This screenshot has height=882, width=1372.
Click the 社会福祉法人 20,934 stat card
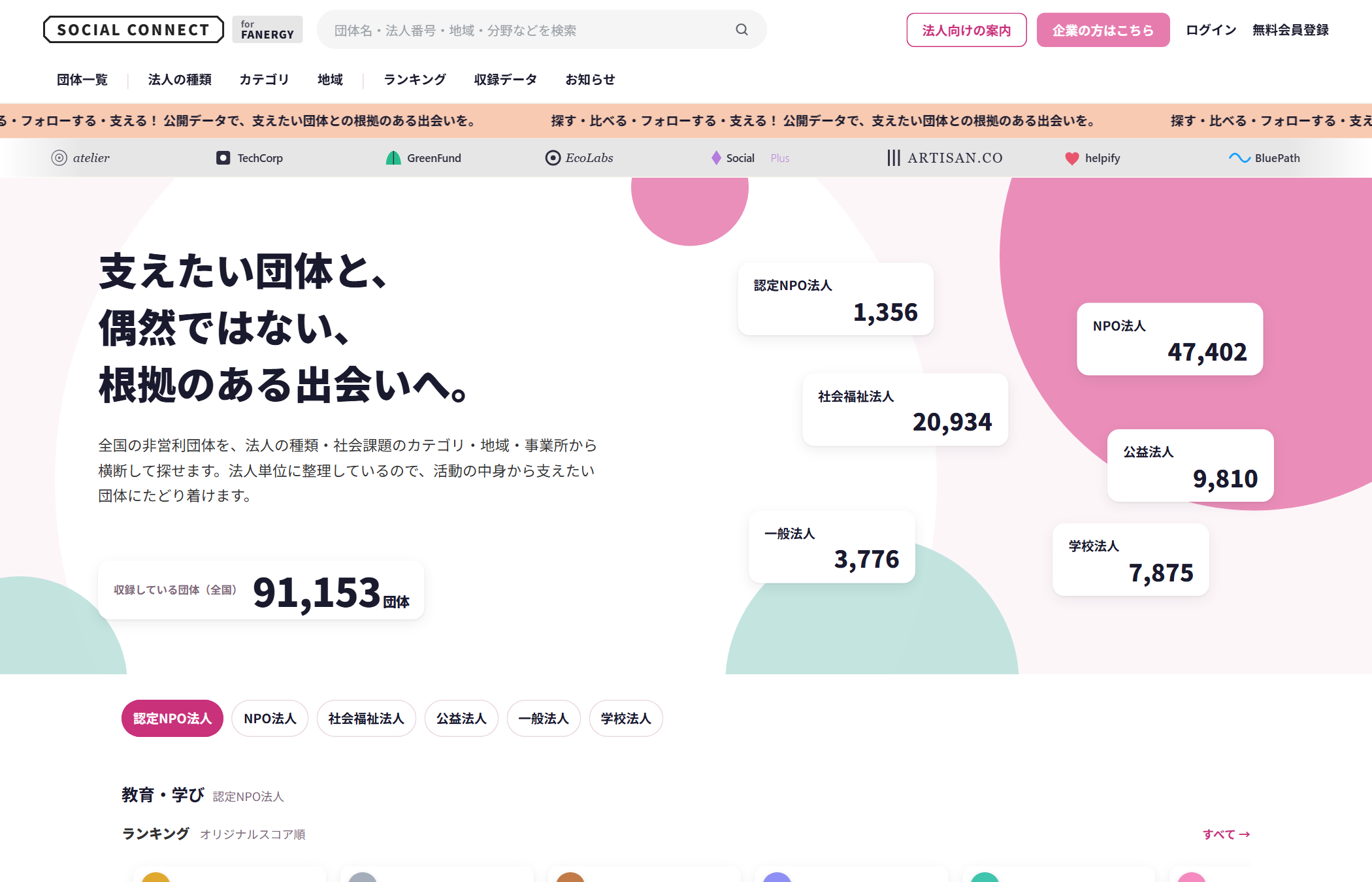pos(905,410)
